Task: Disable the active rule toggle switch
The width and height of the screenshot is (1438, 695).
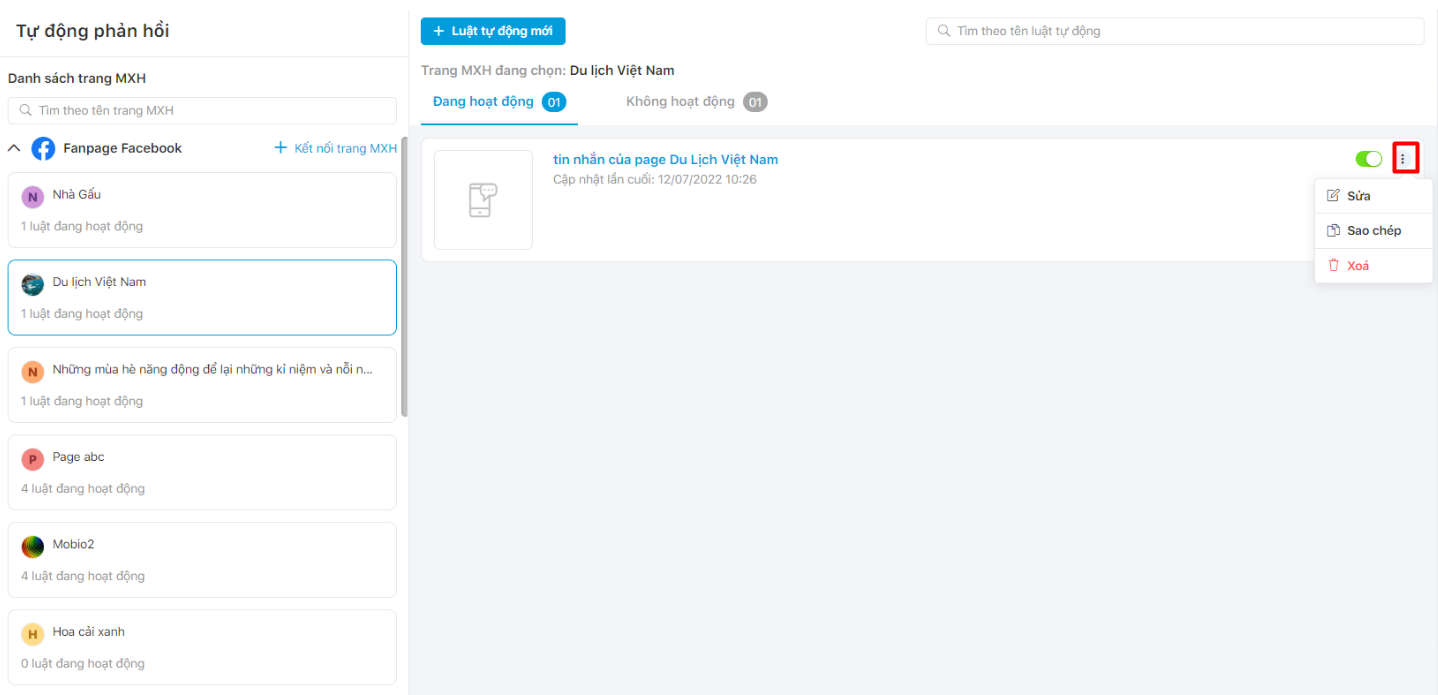Action: [1368, 158]
